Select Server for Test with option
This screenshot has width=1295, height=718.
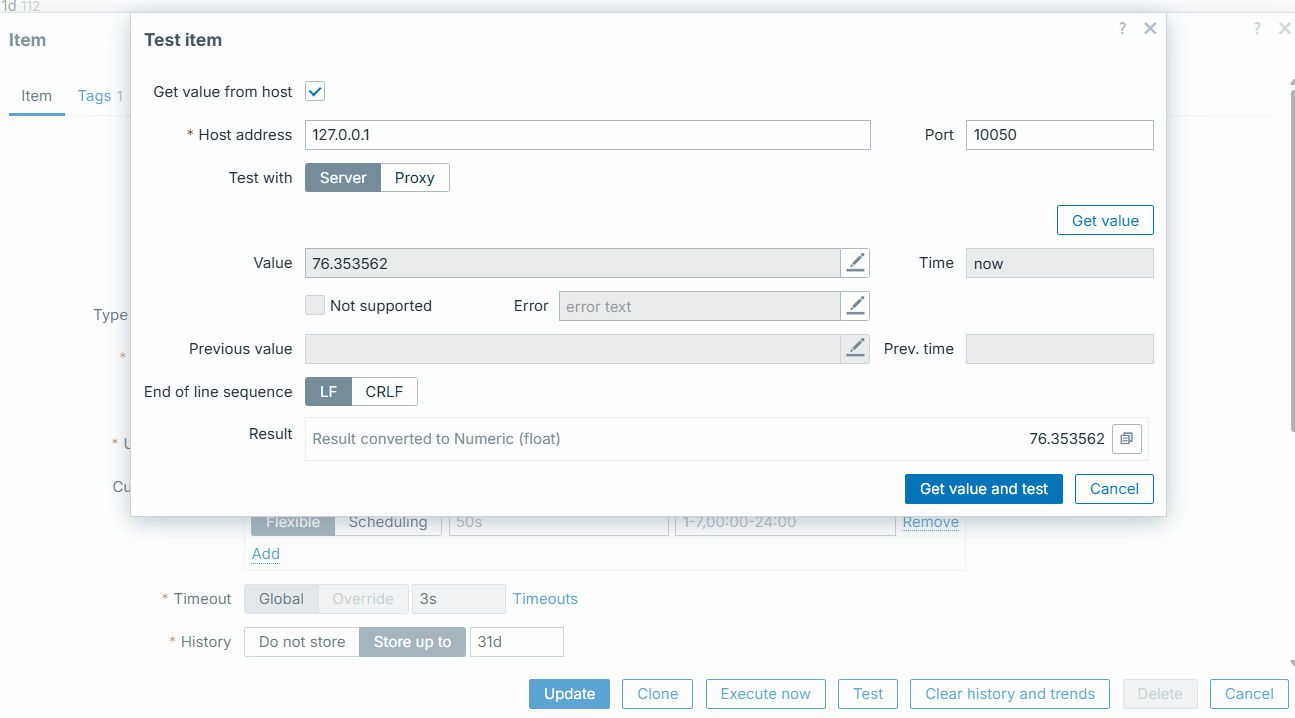pyautogui.click(x=343, y=178)
